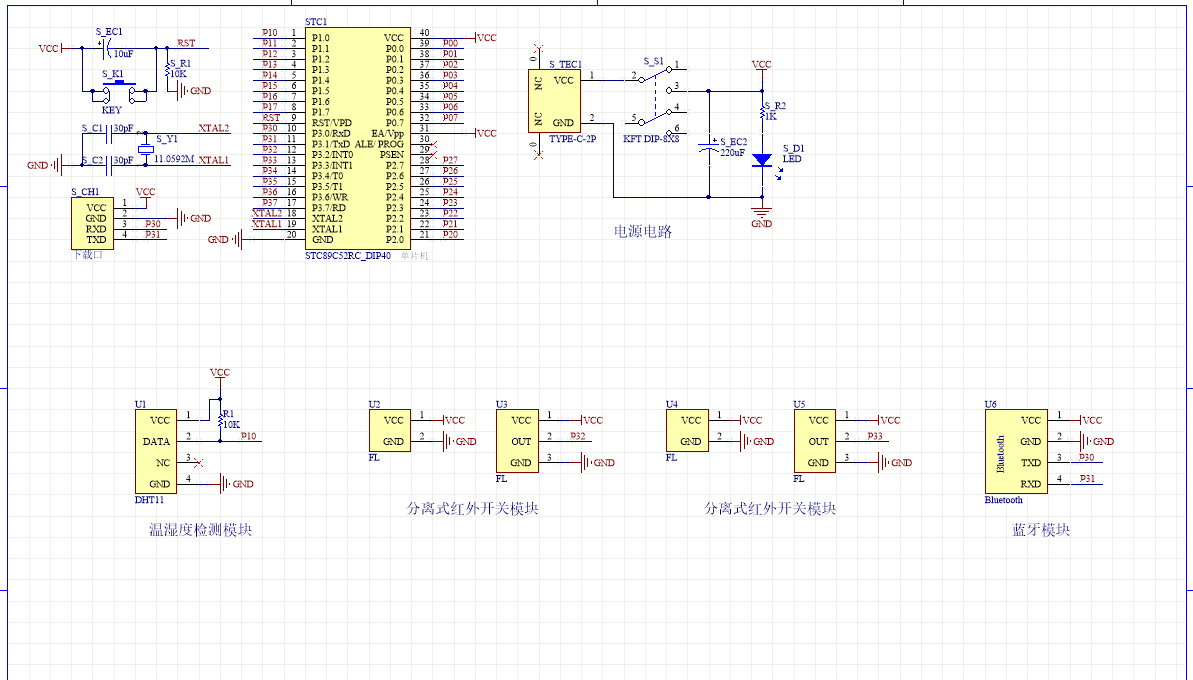Screen dimensions: 1193x680
Task: Click the GND power symbol below the LED
Action: [762, 216]
